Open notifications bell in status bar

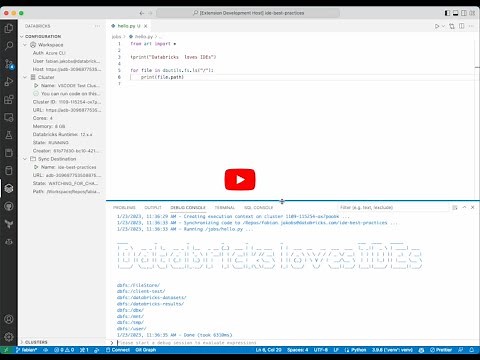pos(472,350)
